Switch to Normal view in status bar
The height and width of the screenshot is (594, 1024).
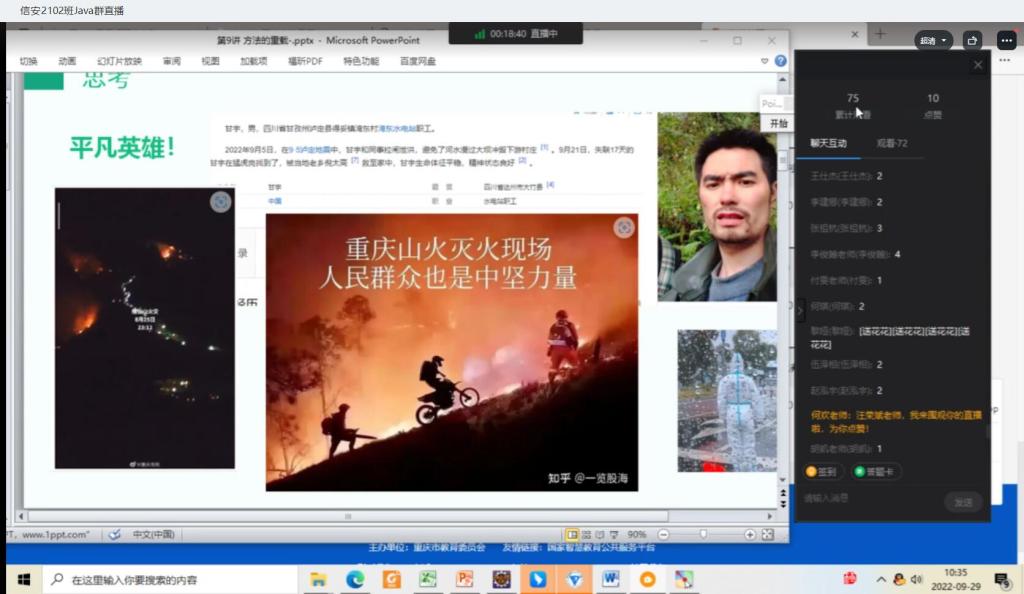pyautogui.click(x=572, y=535)
